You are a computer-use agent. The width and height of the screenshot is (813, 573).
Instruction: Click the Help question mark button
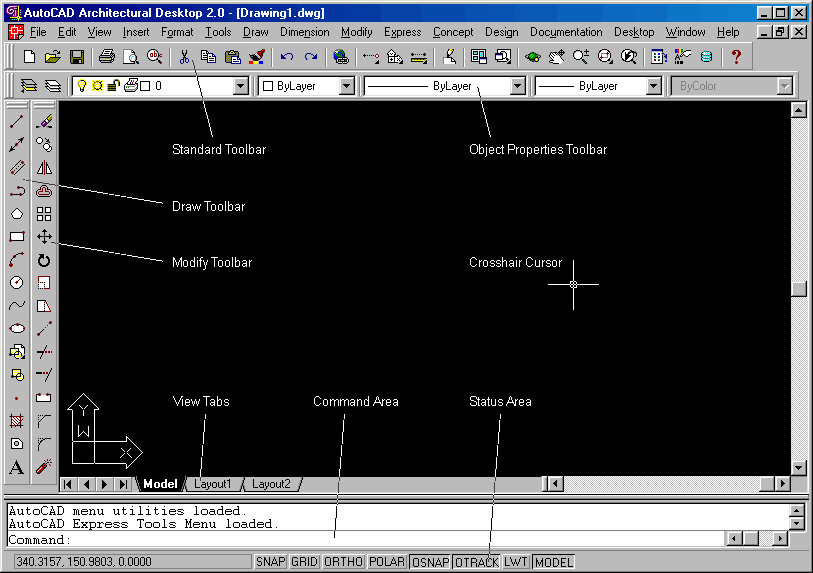[736, 57]
